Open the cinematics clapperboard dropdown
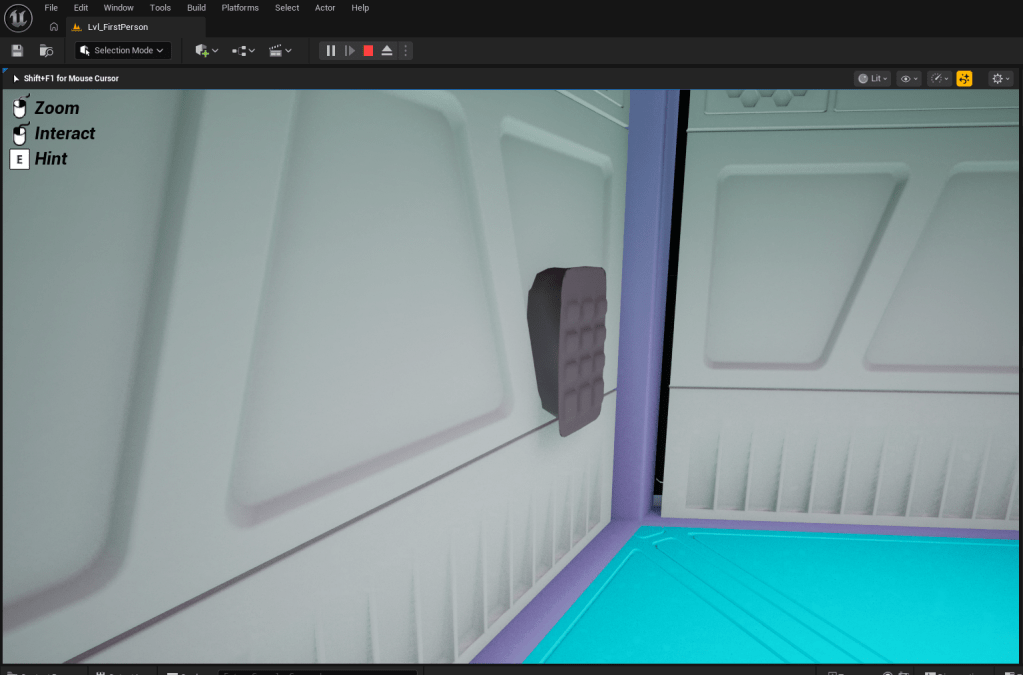This screenshot has height=675, width=1023. pos(280,50)
